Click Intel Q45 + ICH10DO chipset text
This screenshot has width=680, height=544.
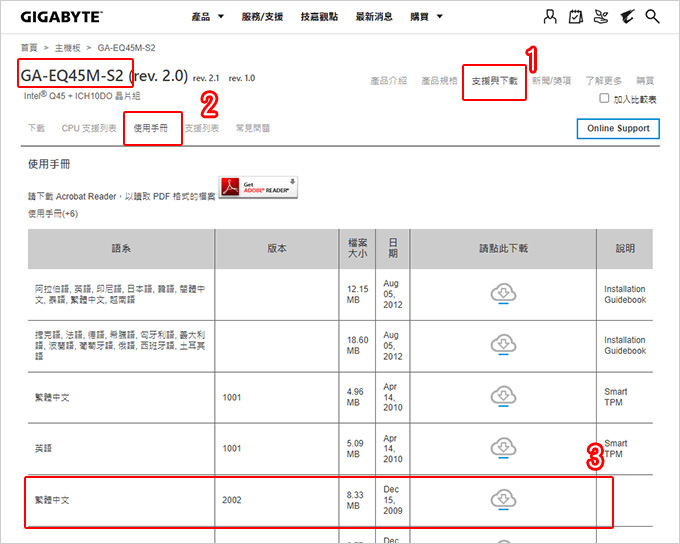pyautogui.click(x=82, y=96)
